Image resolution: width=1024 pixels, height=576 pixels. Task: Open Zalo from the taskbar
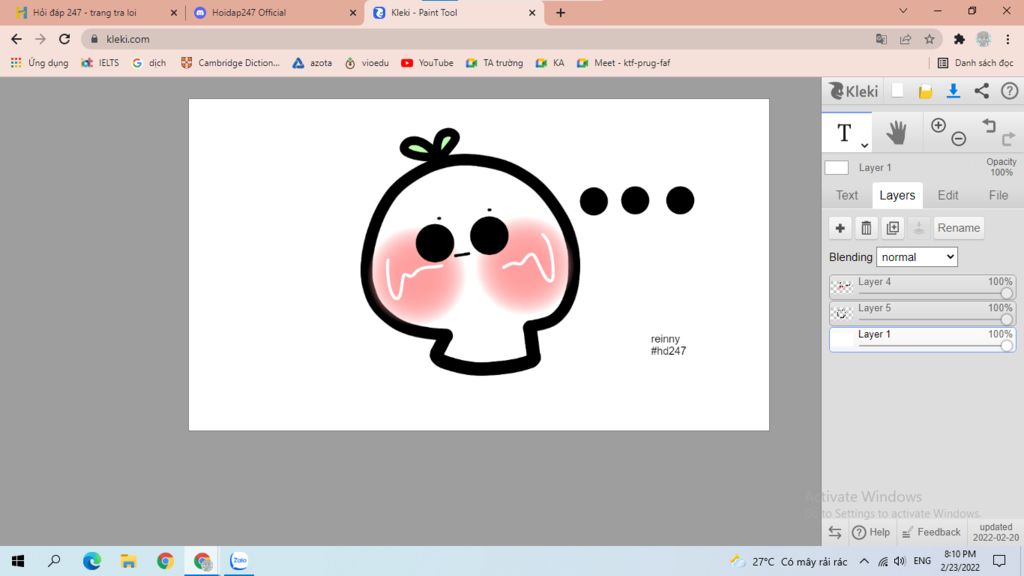click(x=239, y=560)
